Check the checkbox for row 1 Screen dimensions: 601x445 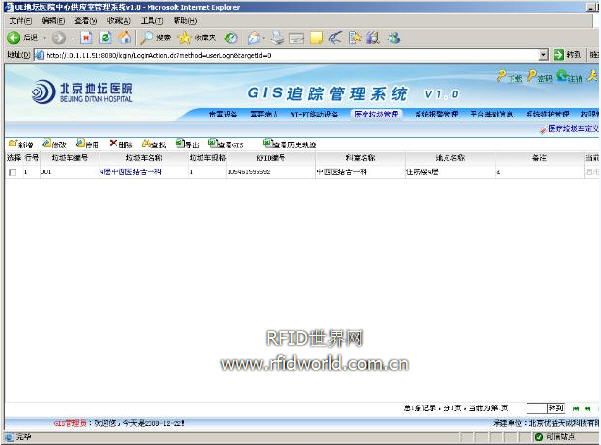[12, 173]
